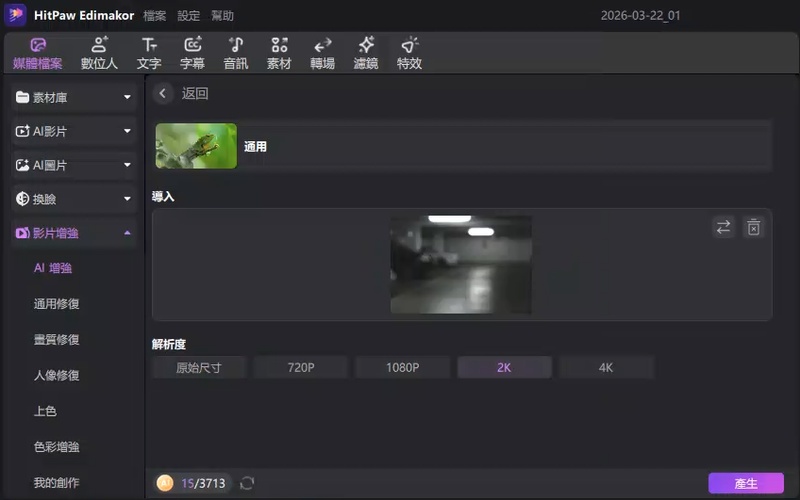Viewport: 800px width, 500px height.
Task: Expand the 換臉 face swap section
Action: pos(73,199)
